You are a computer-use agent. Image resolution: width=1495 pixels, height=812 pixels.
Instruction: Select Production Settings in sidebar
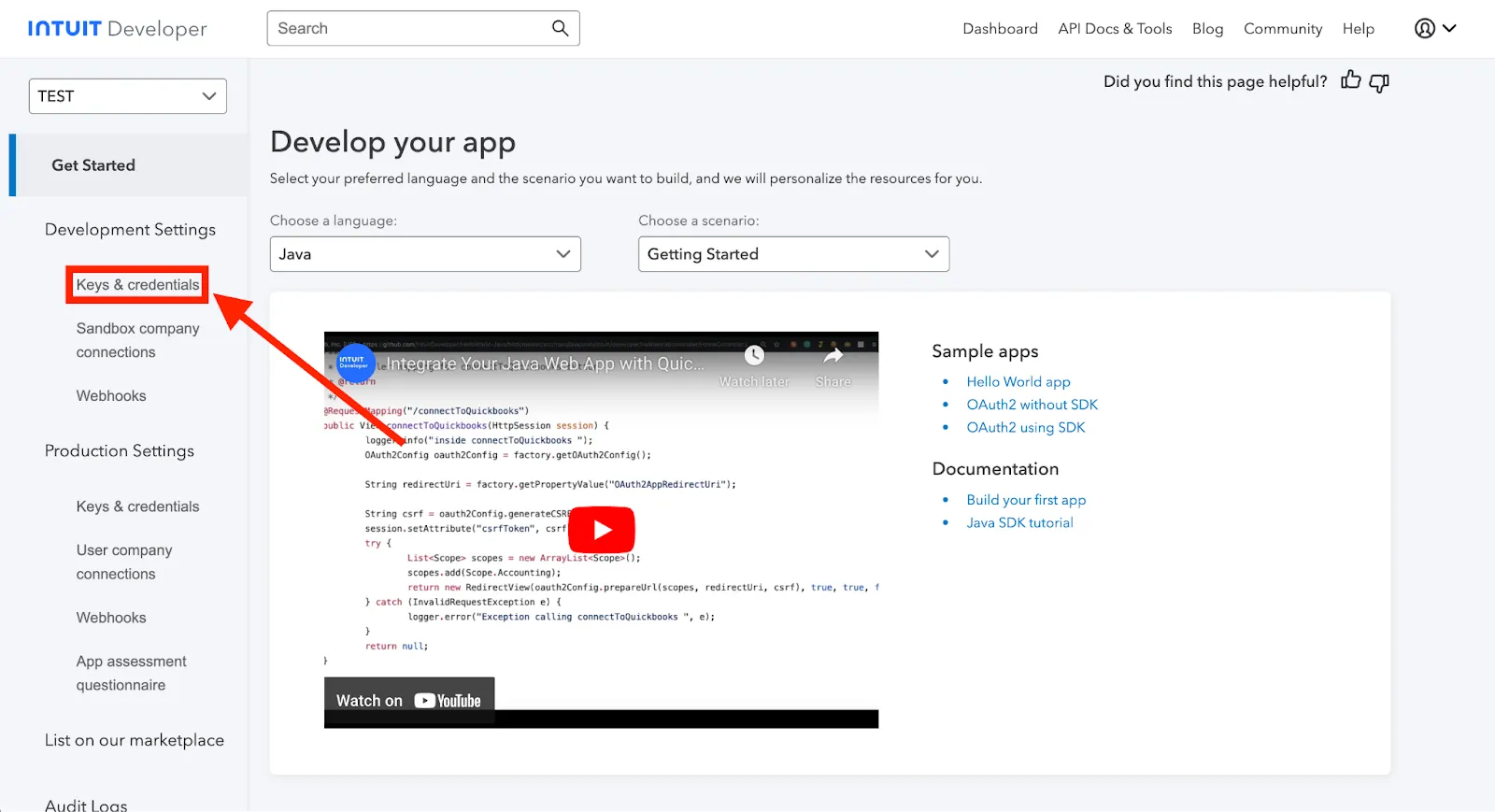tap(120, 451)
